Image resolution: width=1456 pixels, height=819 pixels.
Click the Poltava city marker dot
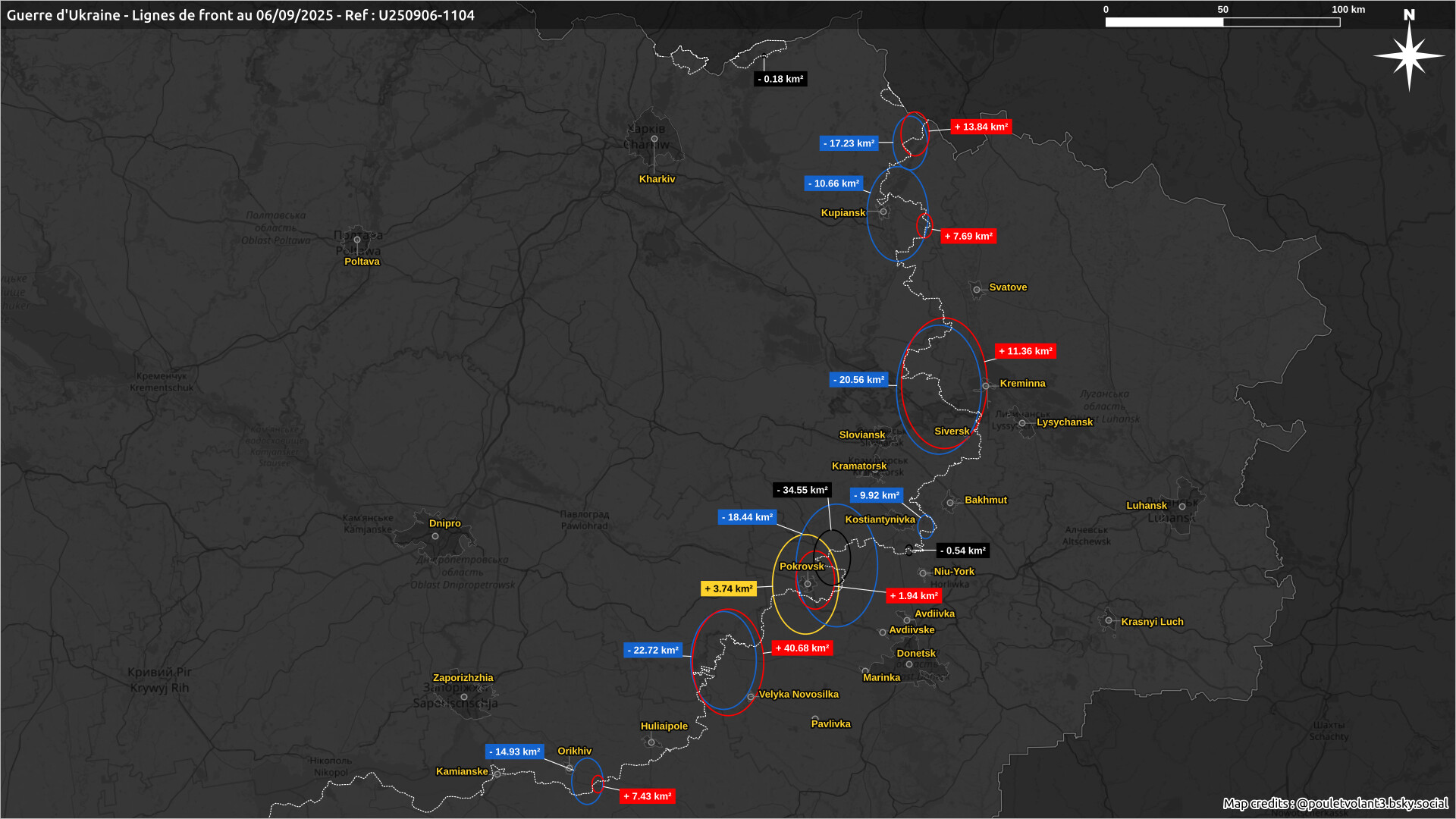point(357,240)
